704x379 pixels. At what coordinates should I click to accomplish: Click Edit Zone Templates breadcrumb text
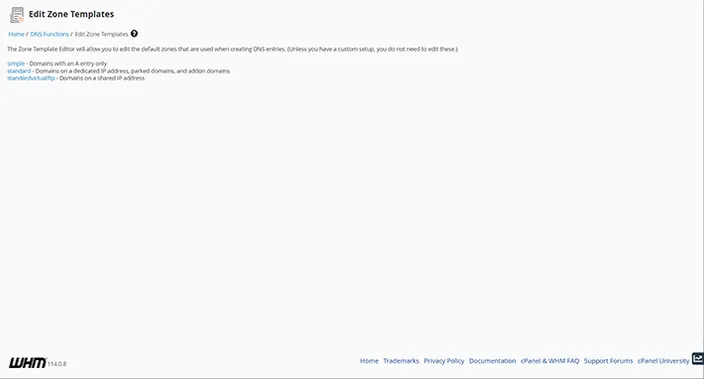click(x=101, y=34)
